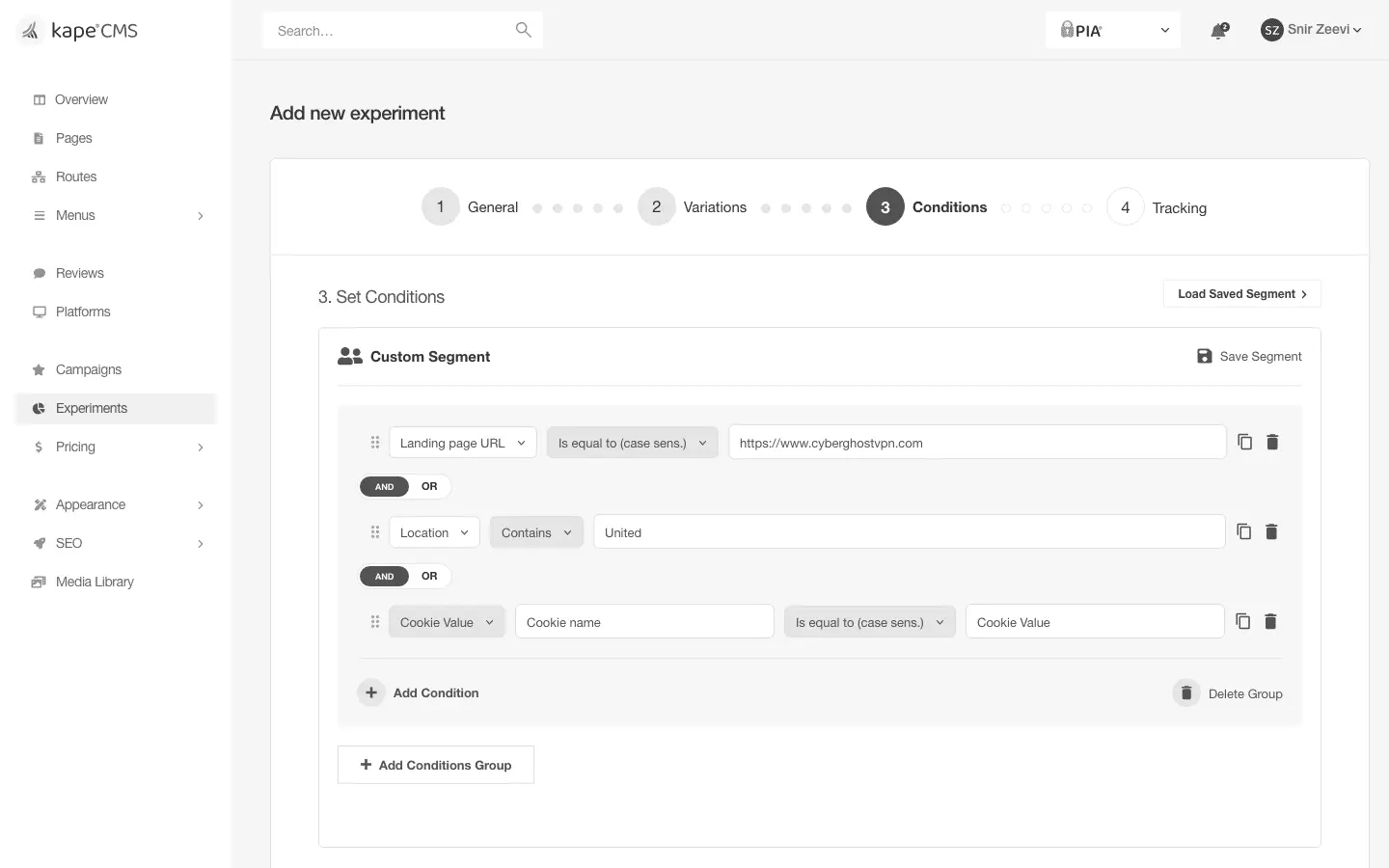Image resolution: width=1389 pixels, height=868 pixels.
Task: Click the Save Segment button
Action: tap(1249, 356)
